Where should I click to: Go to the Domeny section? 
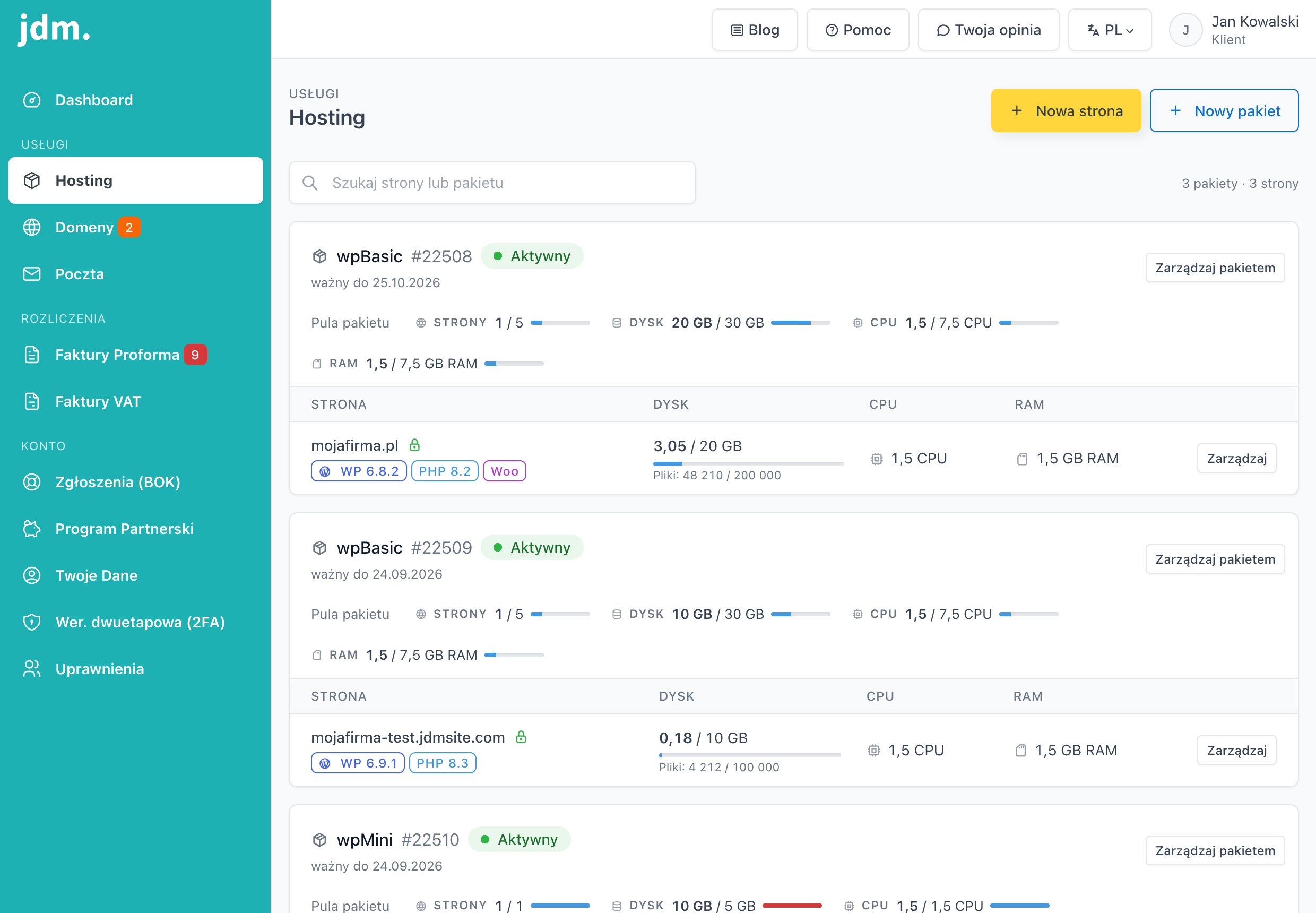point(135,227)
